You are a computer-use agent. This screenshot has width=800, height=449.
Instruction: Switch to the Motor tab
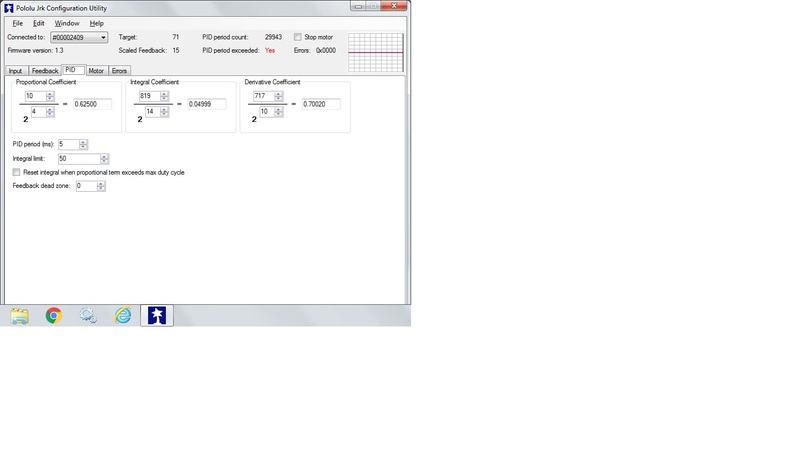(96, 71)
